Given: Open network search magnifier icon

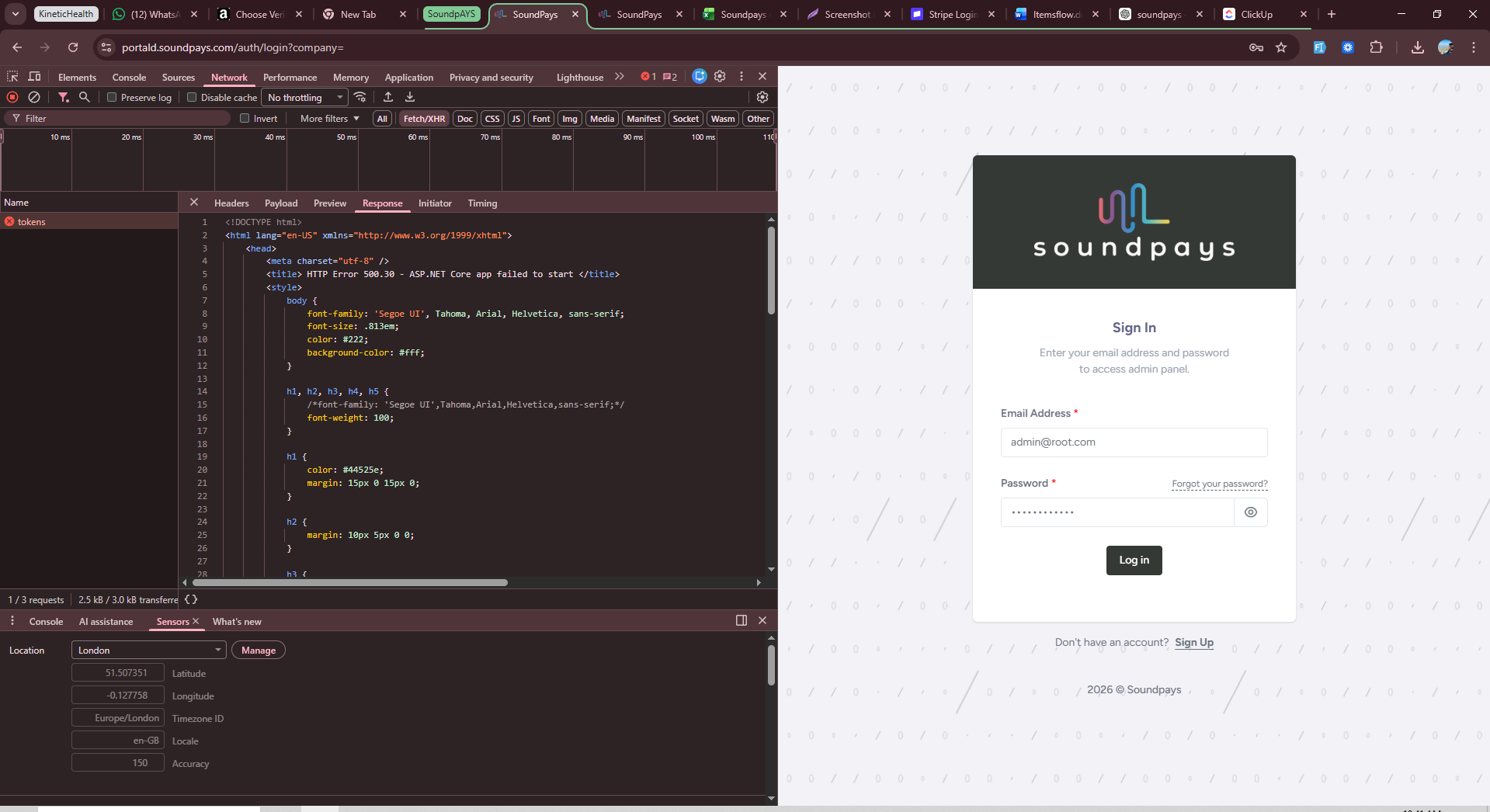Looking at the screenshot, I should pos(85,97).
